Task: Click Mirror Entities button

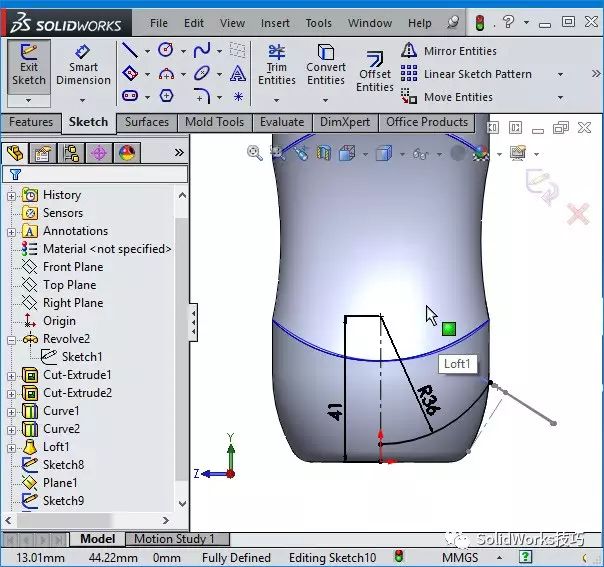Action: (x=449, y=51)
